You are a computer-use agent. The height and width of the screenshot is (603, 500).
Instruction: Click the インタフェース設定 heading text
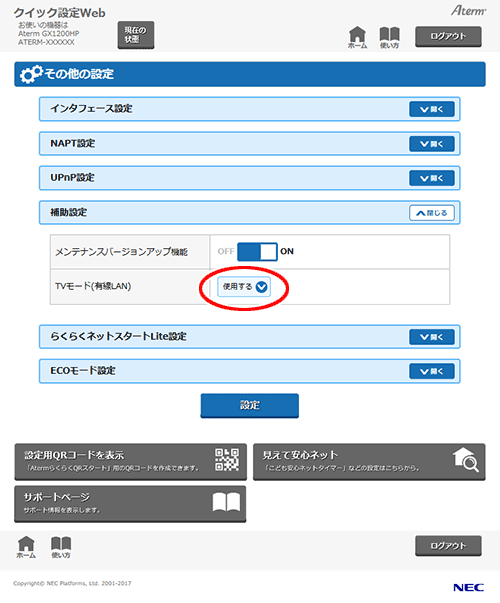point(91,109)
